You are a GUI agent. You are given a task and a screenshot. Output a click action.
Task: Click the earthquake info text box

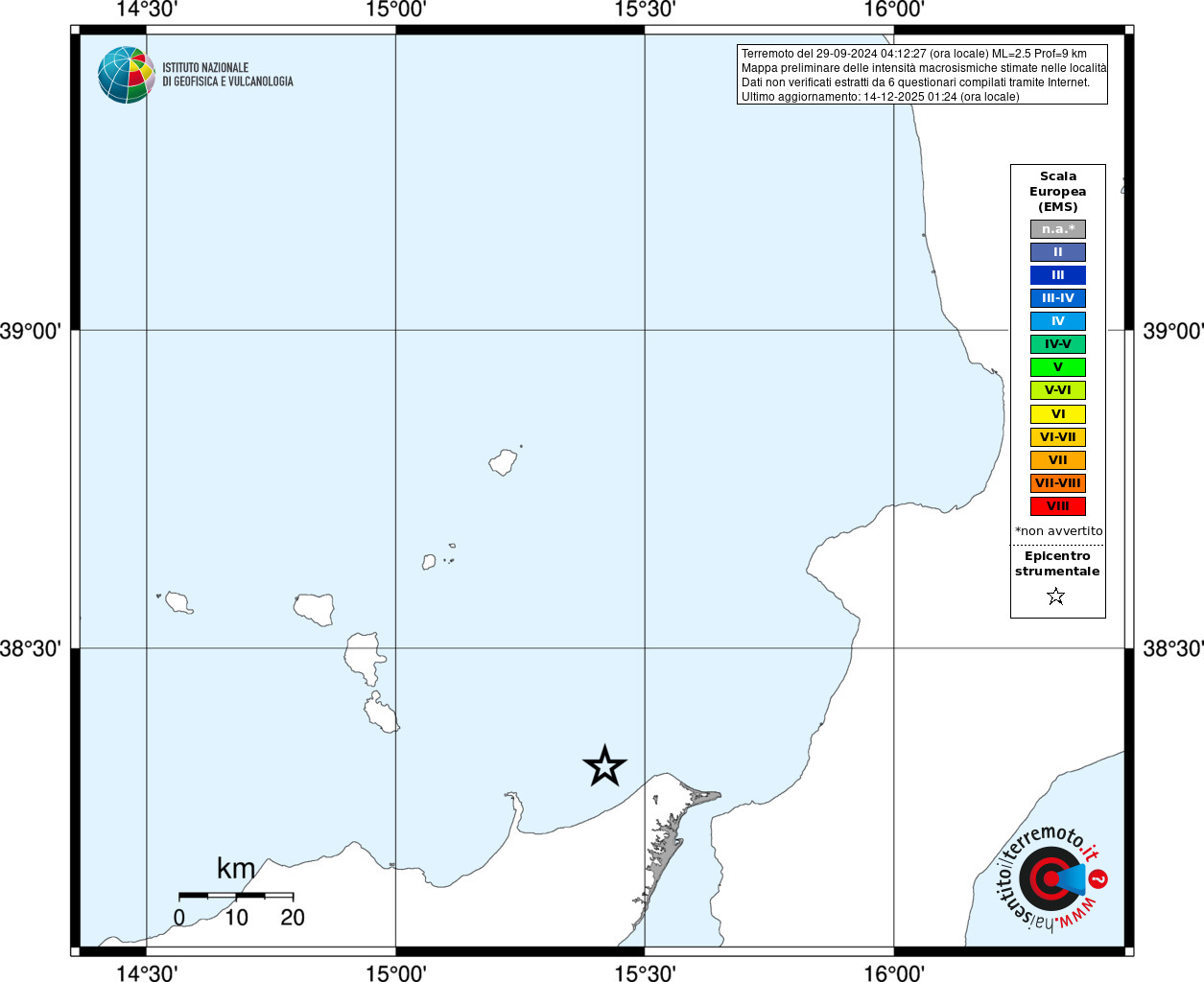point(922,75)
